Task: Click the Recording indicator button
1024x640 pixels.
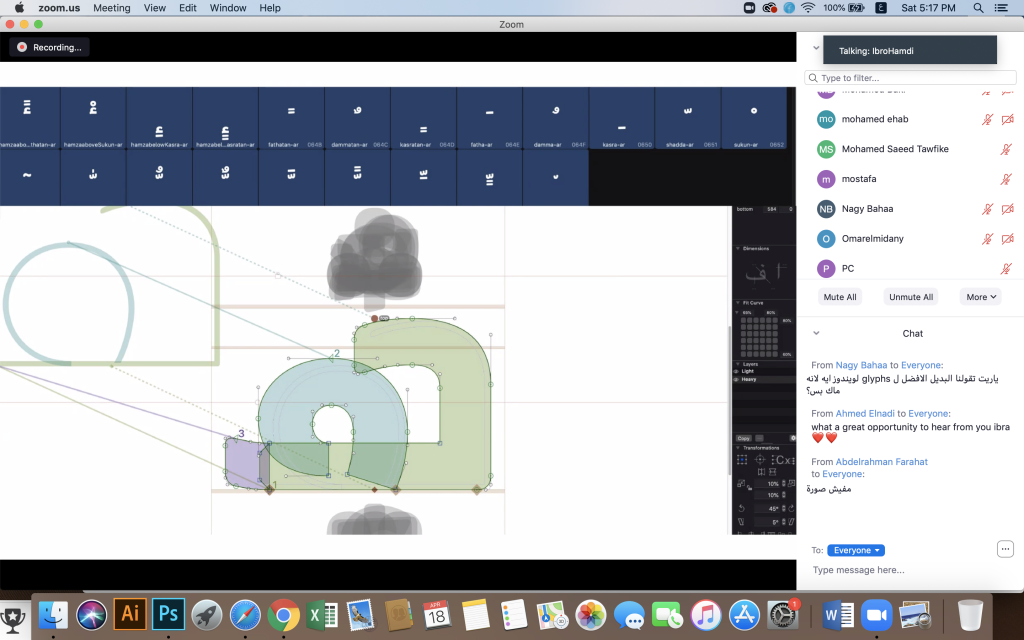Action: point(50,47)
